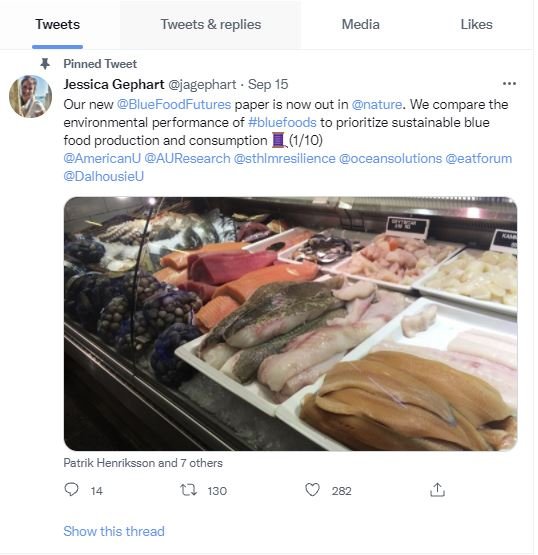This screenshot has height=555, width=538.
Task: Click the Jessica Gephart display name
Action: coord(114,85)
